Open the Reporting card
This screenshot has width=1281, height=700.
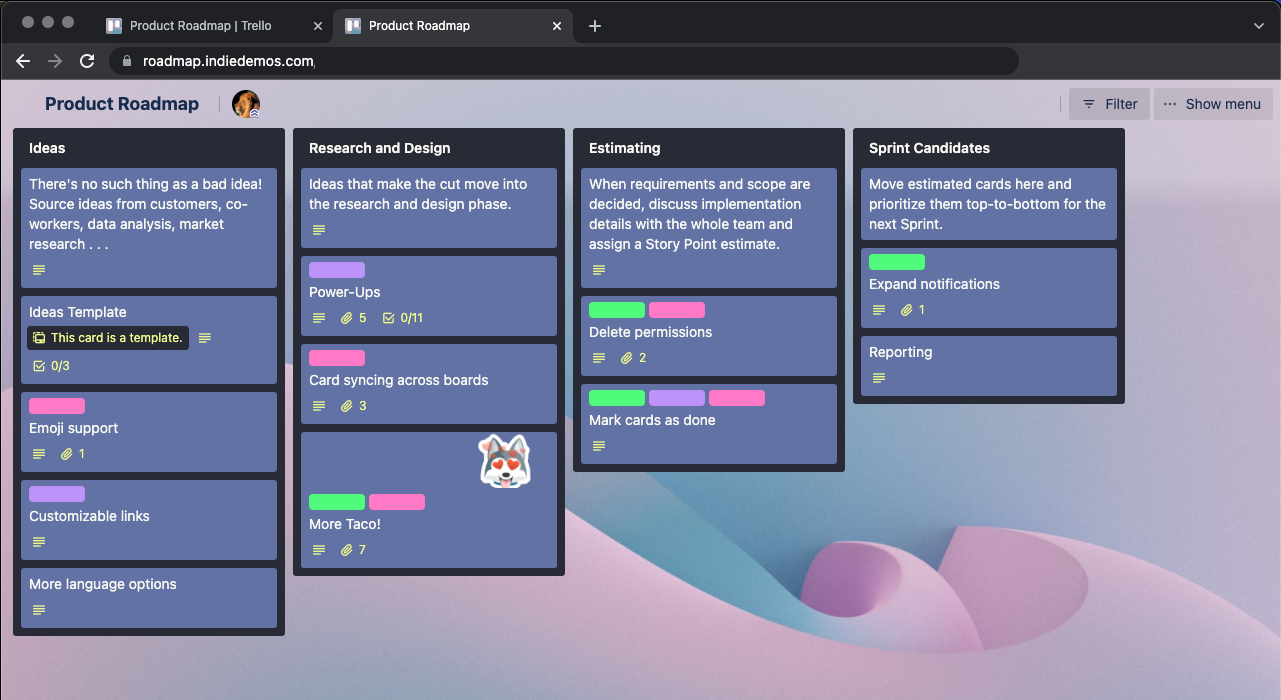click(989, 366)
